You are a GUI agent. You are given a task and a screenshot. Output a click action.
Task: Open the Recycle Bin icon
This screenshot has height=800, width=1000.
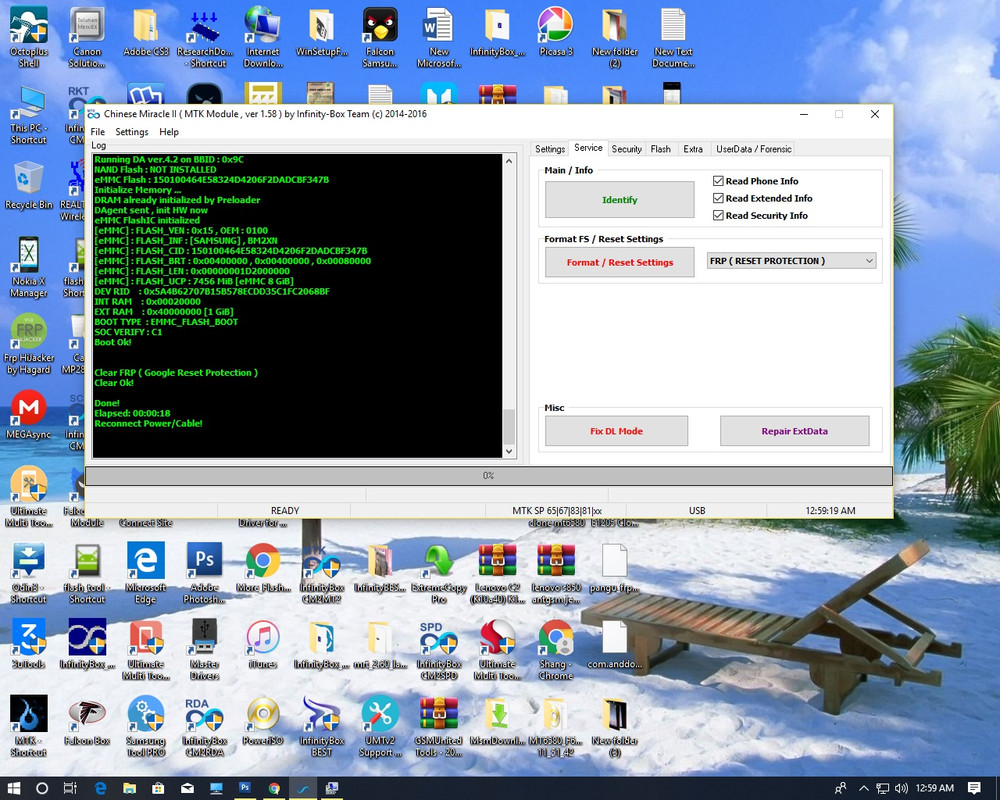[x=29, y=186]
